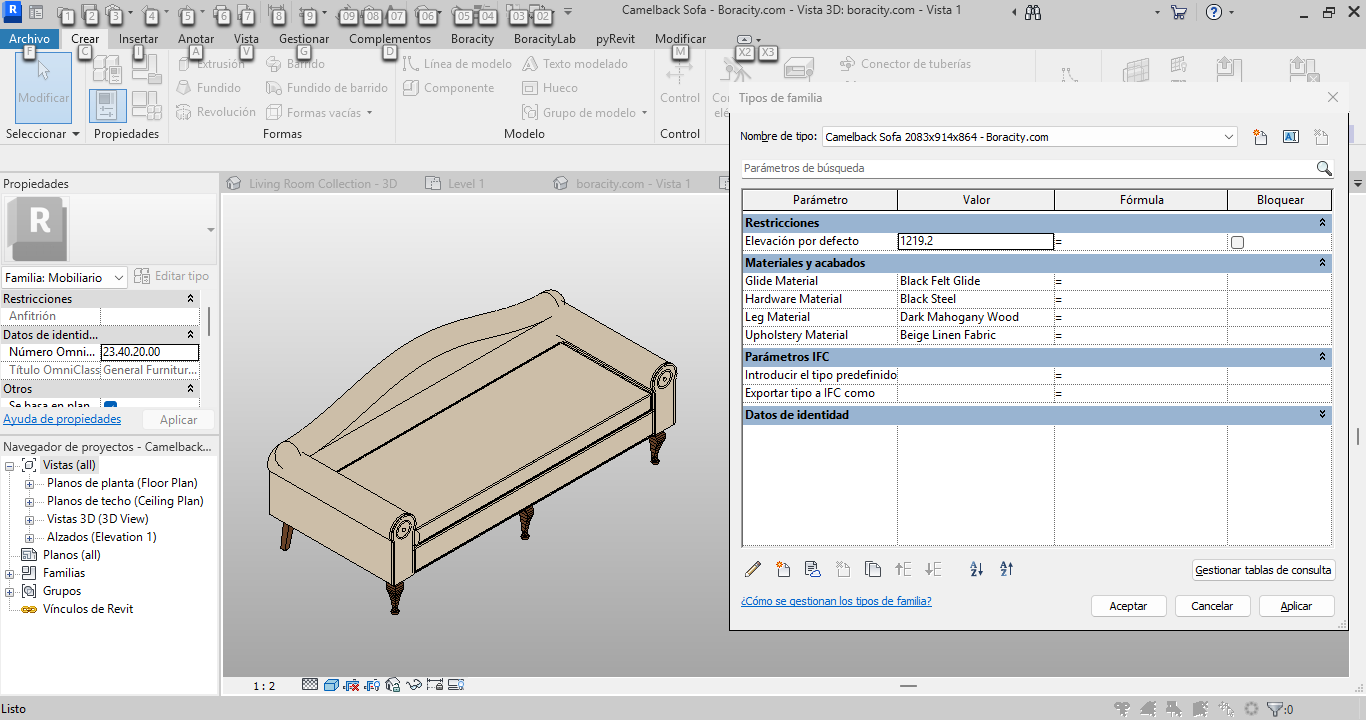
Task: Open the Archivo menu
Action: [29, 39]
